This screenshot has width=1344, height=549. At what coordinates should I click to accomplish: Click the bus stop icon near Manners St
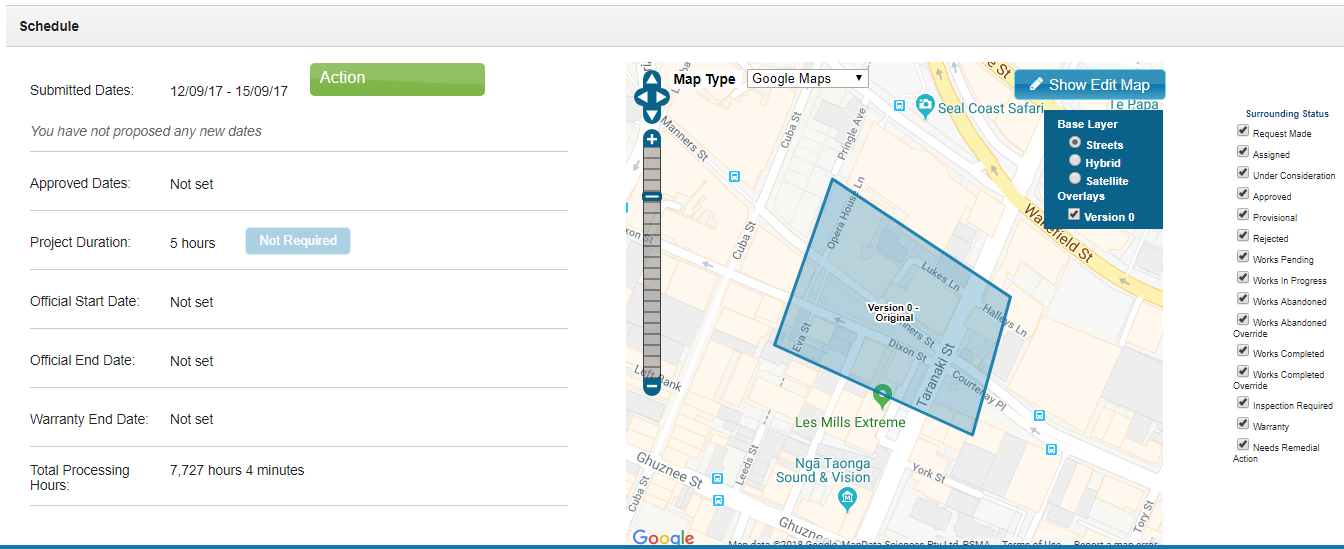[x=735, y=177]
